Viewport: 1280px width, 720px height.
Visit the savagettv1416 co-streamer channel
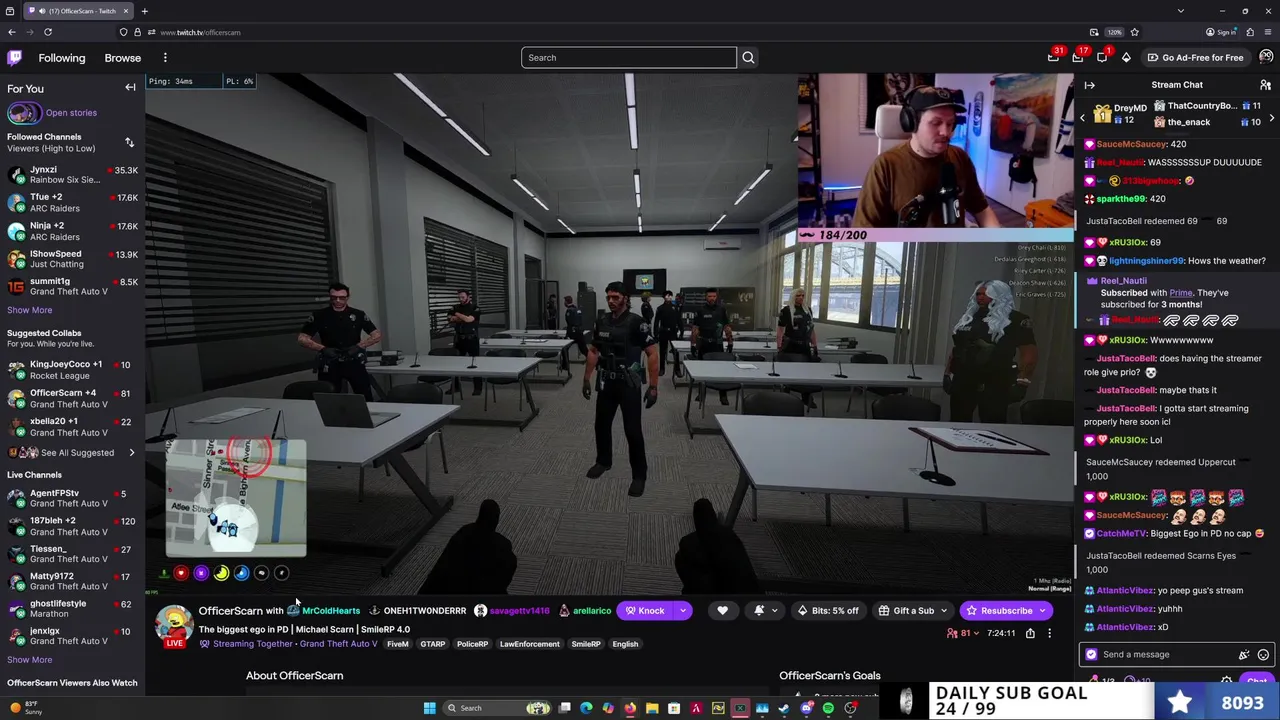coord(520,611)
